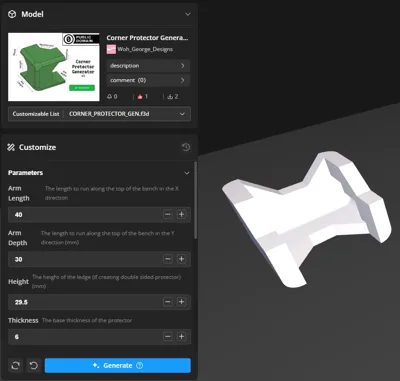The height and width of the screenshot is (381, 400).
Task: Increase Arm Length with plus button
Action: 181,214
